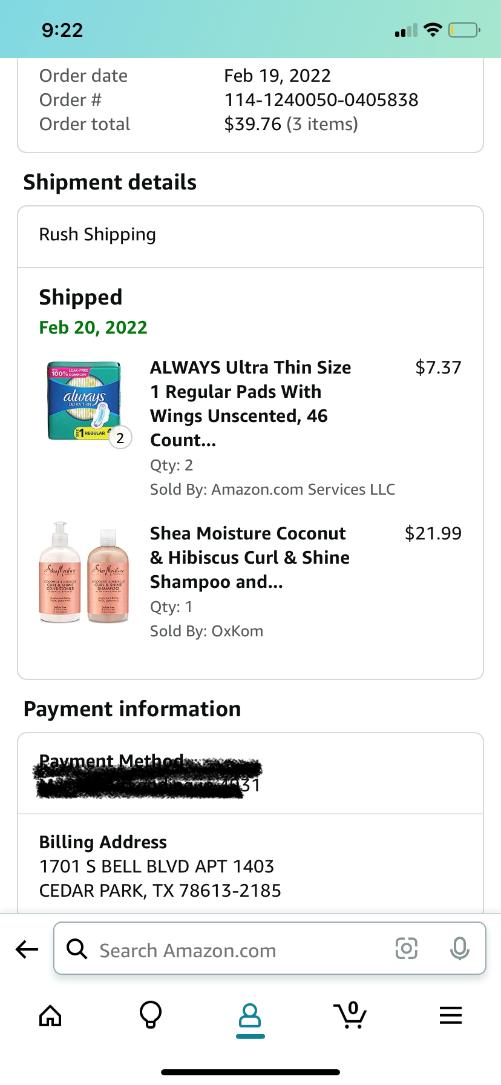Open the Shea Moisture product thumbnail
The width and height of the screenshot is (501, 1085).
84,572
